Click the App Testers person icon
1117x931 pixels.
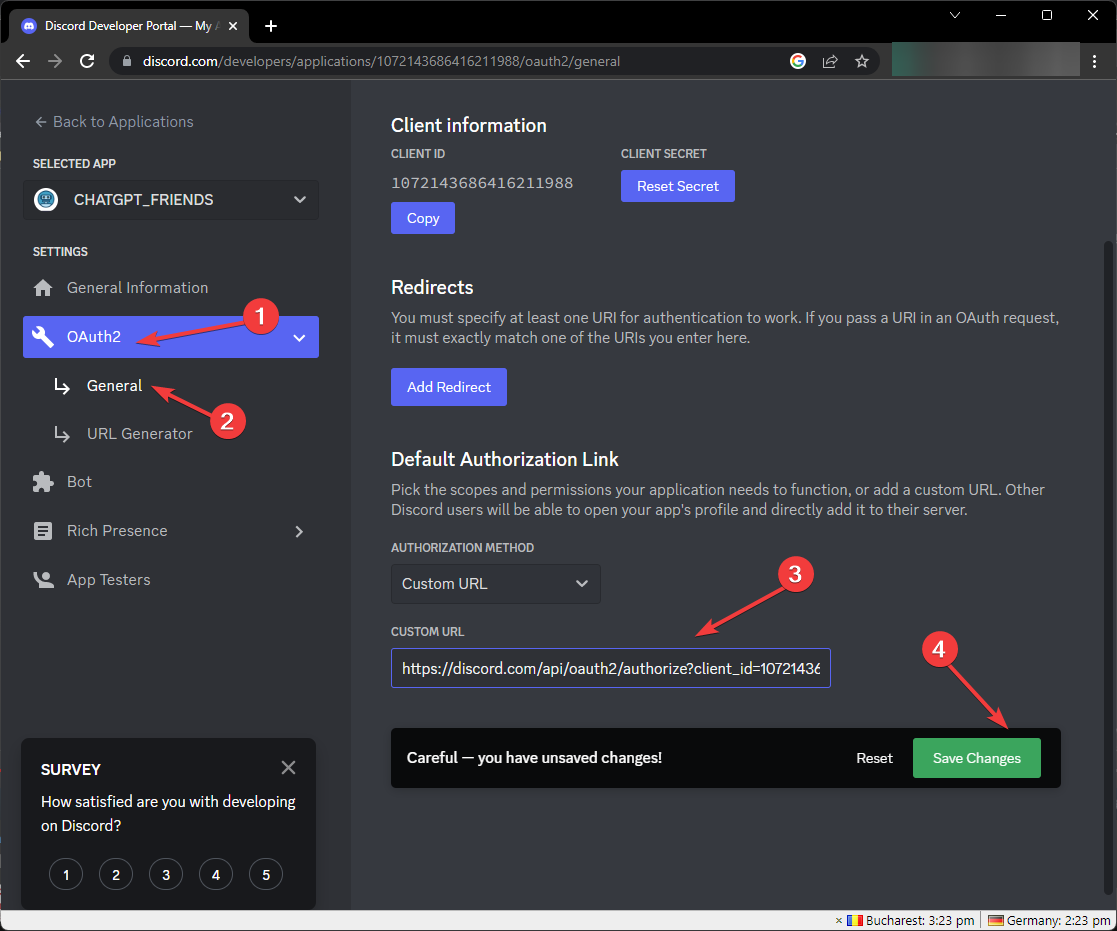[43, 580]
